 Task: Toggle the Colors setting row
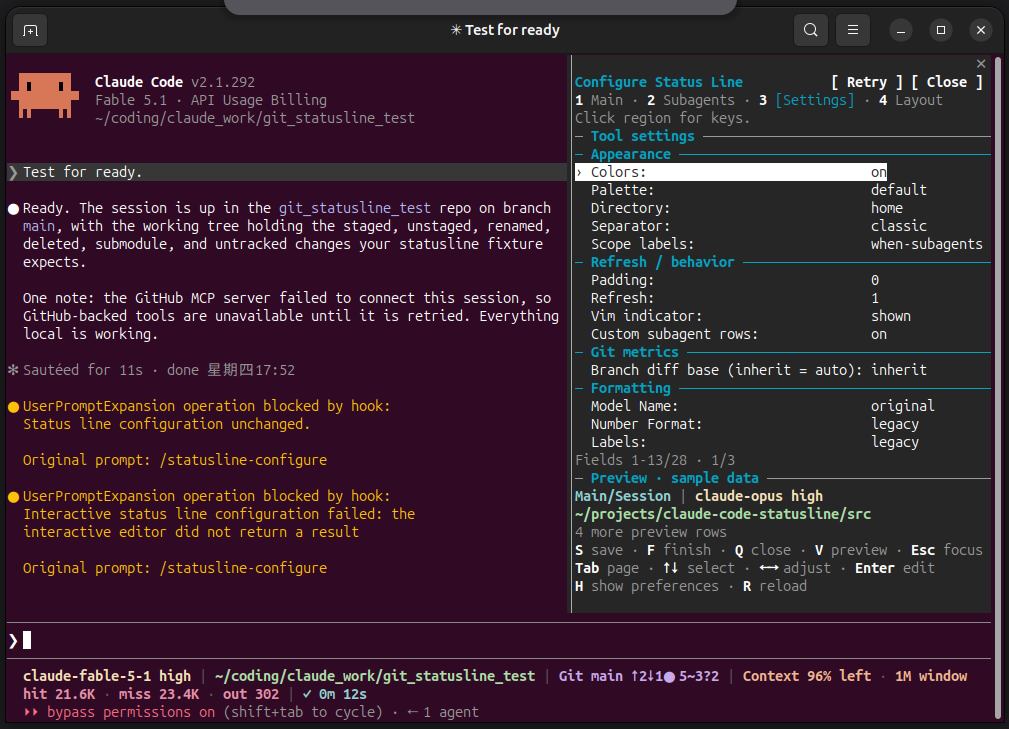click(731, 172)
